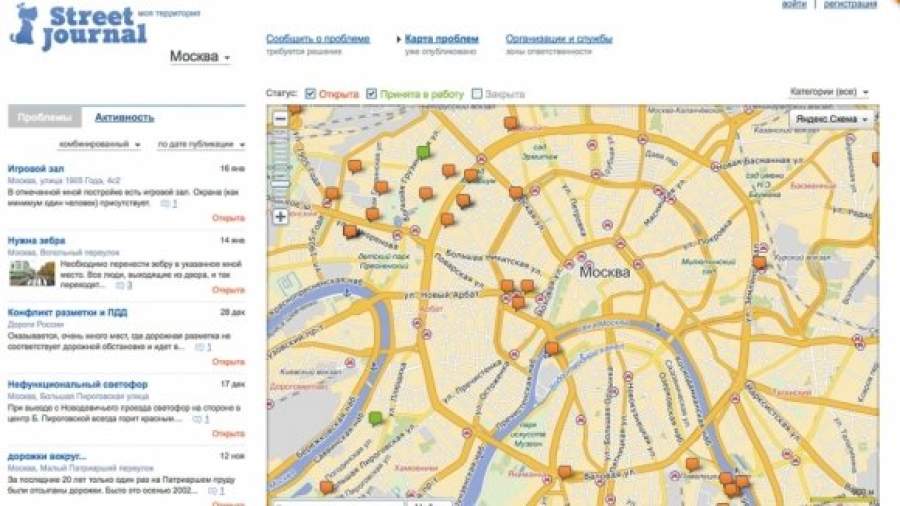Click the green marker near Хамовники

[x=375, y=417]
